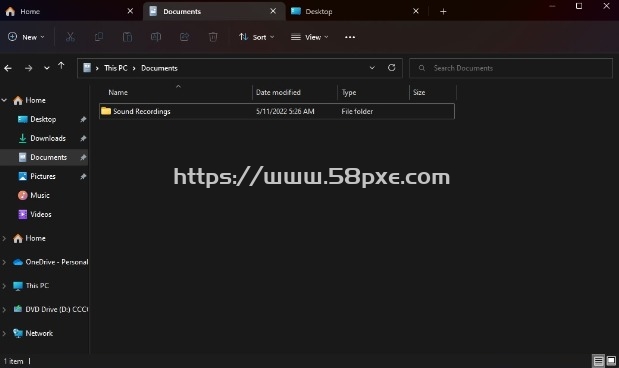The height and width of the screenshot is (368, 619).
Task: Select the Sound Recordings folder
Action: 277,111
